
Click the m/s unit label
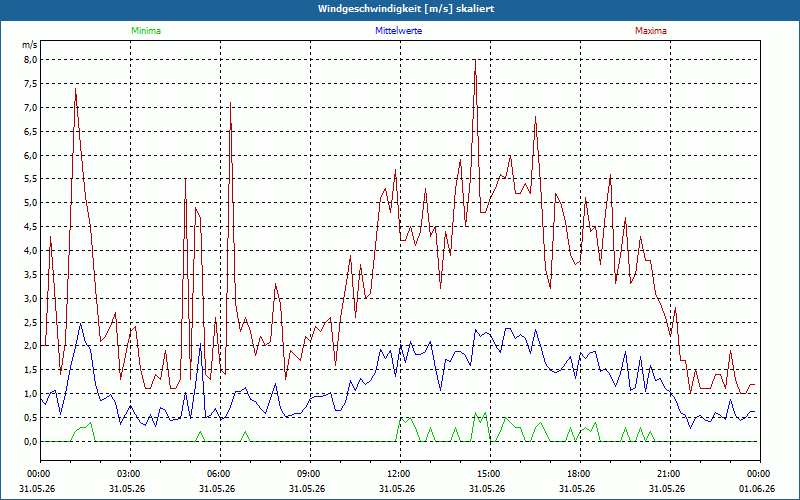[30, 45]
